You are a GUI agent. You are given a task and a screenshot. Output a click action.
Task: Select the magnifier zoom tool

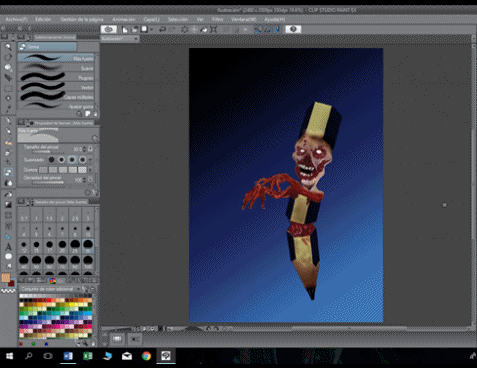tap(8, 47)
